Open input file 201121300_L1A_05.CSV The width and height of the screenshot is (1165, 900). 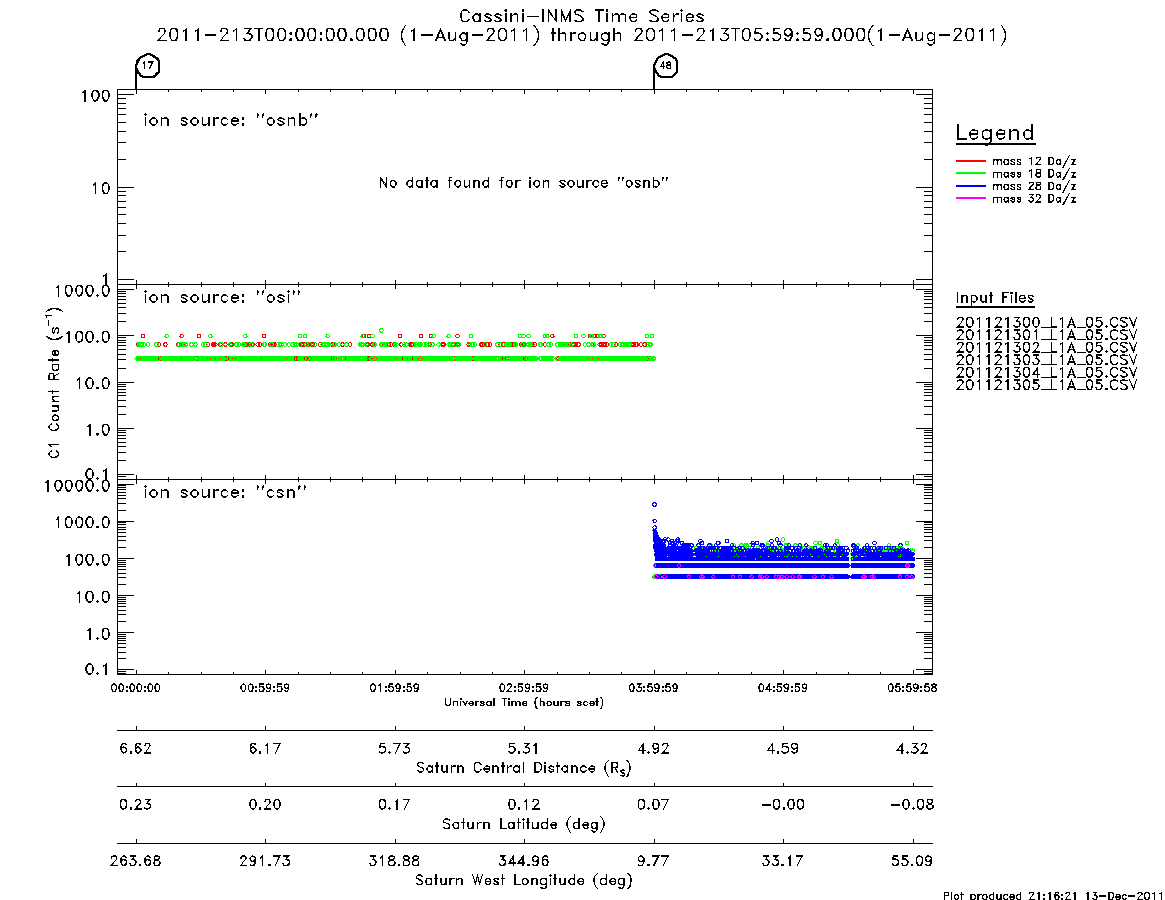point(1046,323)
